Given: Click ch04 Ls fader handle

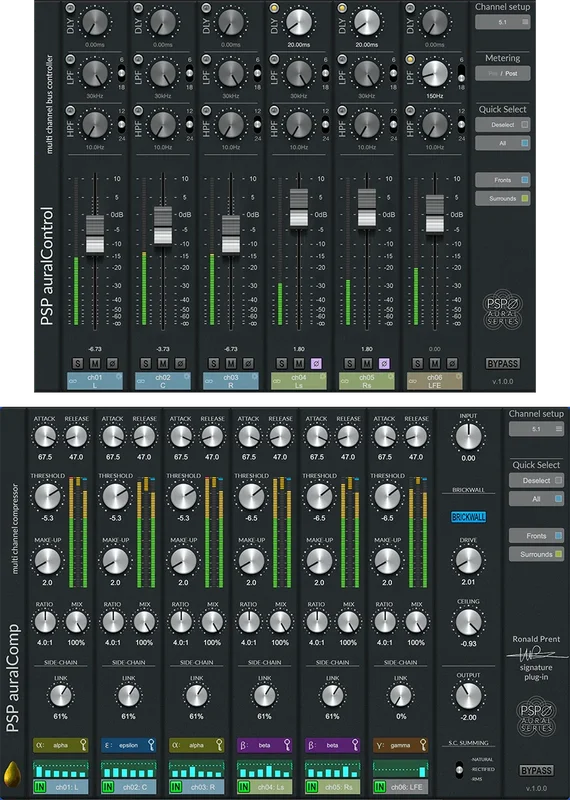Looking at the screenshot, I should (x=299, y=208).
